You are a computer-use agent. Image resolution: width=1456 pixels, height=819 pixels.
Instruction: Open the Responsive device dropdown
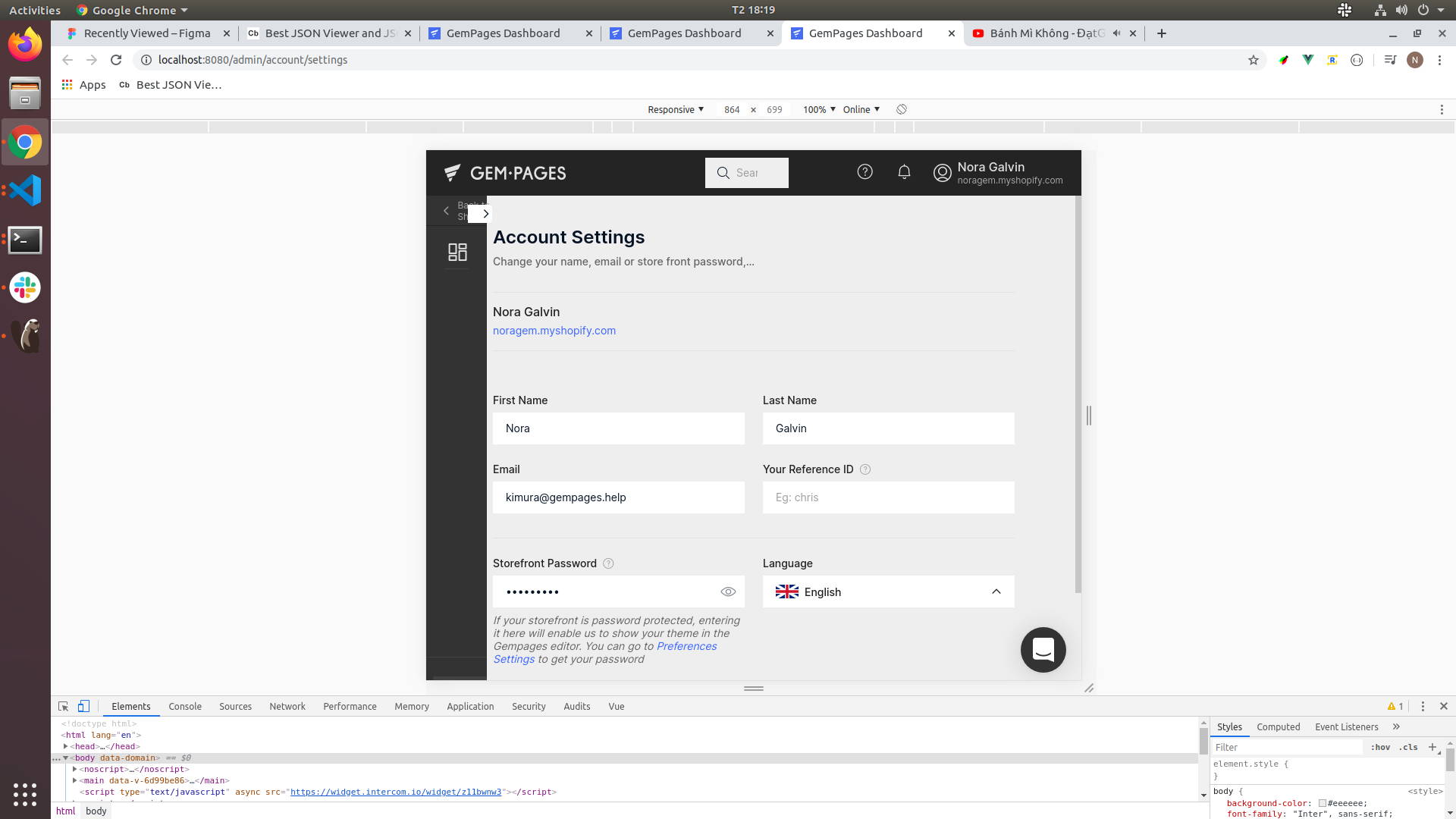[676, 109]
